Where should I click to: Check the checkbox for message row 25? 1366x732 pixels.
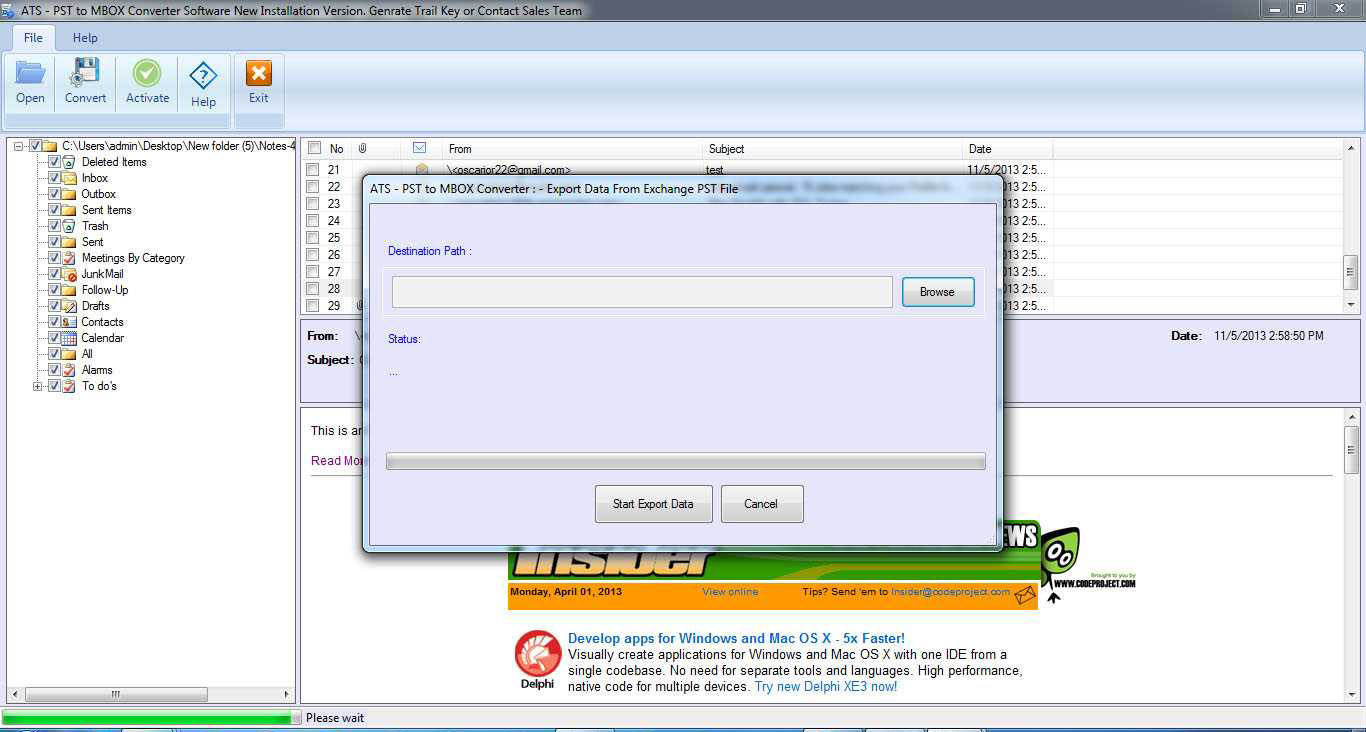pos(313,238)
